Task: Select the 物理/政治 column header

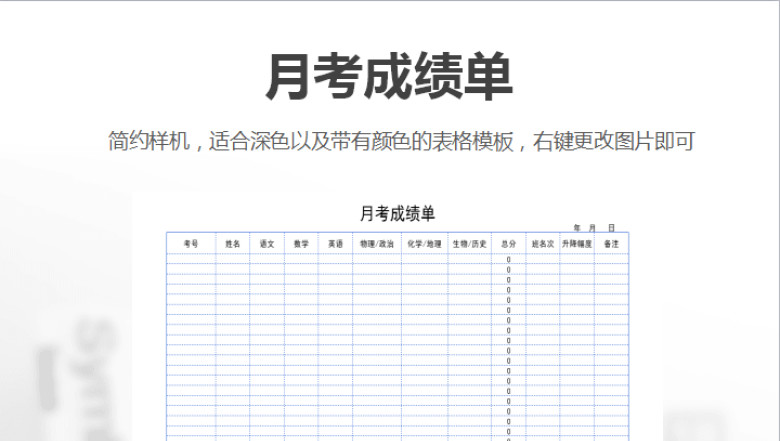Action: [377, 244]
